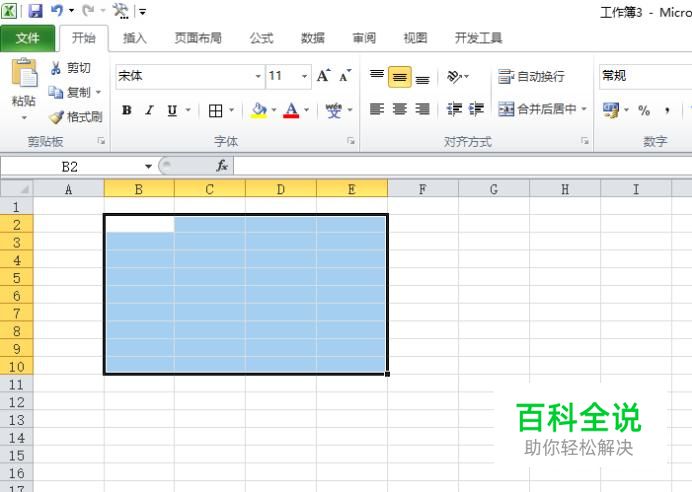Screen dimensions: 692x492
Task: Click the increase indent icon
Action: pos(476,109)
